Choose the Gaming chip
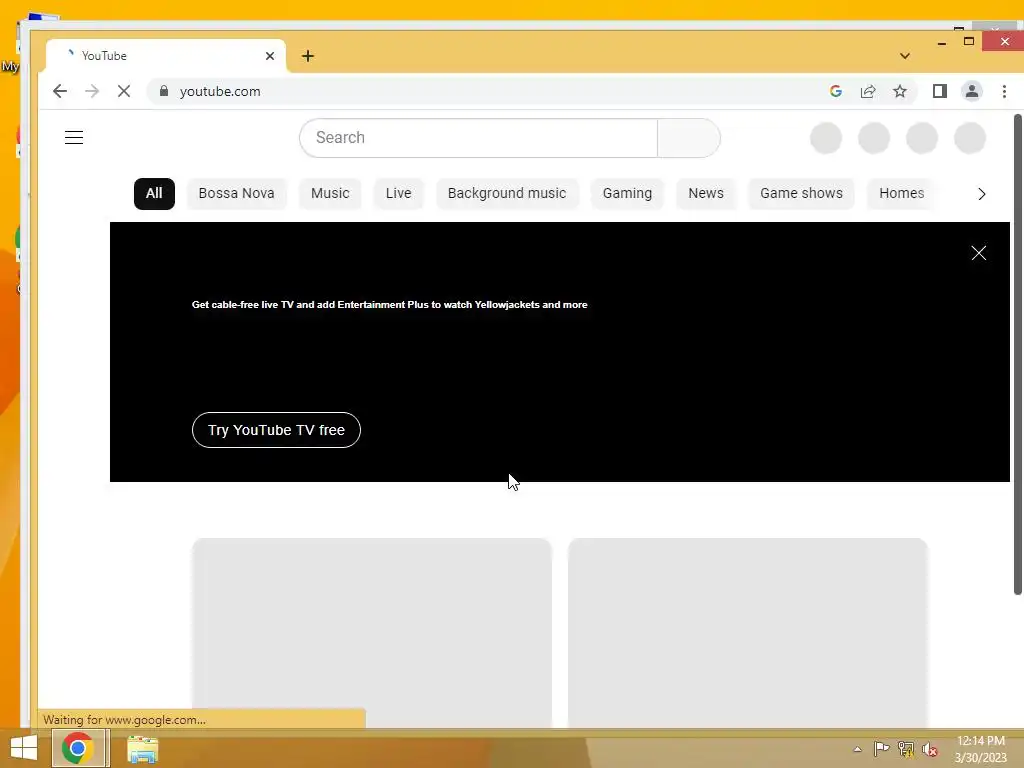 tap(627, 193)
